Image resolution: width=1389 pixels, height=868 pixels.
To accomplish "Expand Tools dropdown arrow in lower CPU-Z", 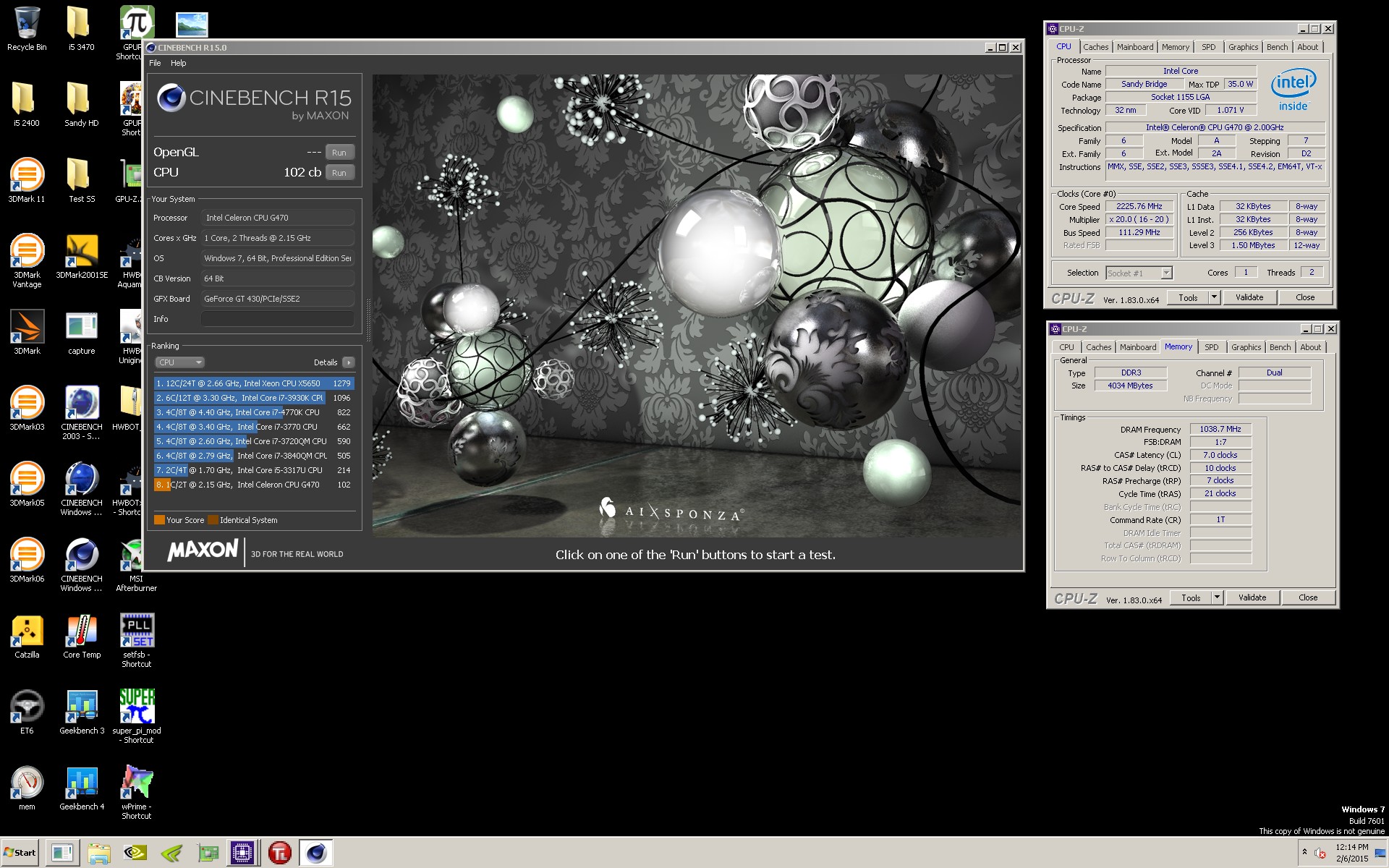I will (1218, 597).
